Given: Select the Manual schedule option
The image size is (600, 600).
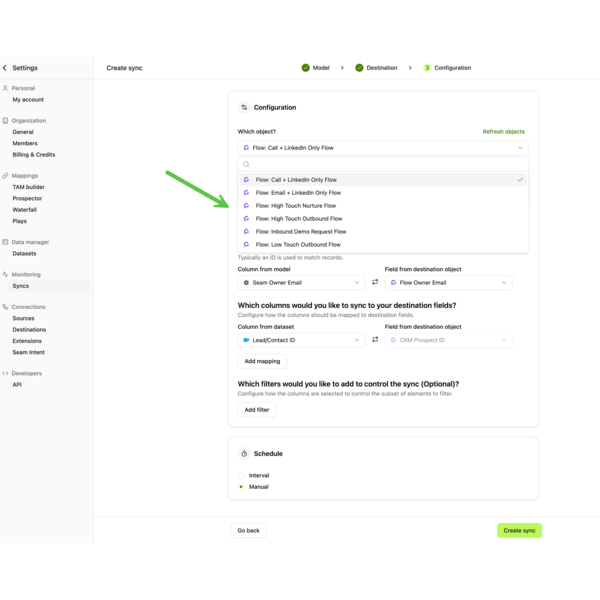Looking at the screenshot, I should point(242,487).
